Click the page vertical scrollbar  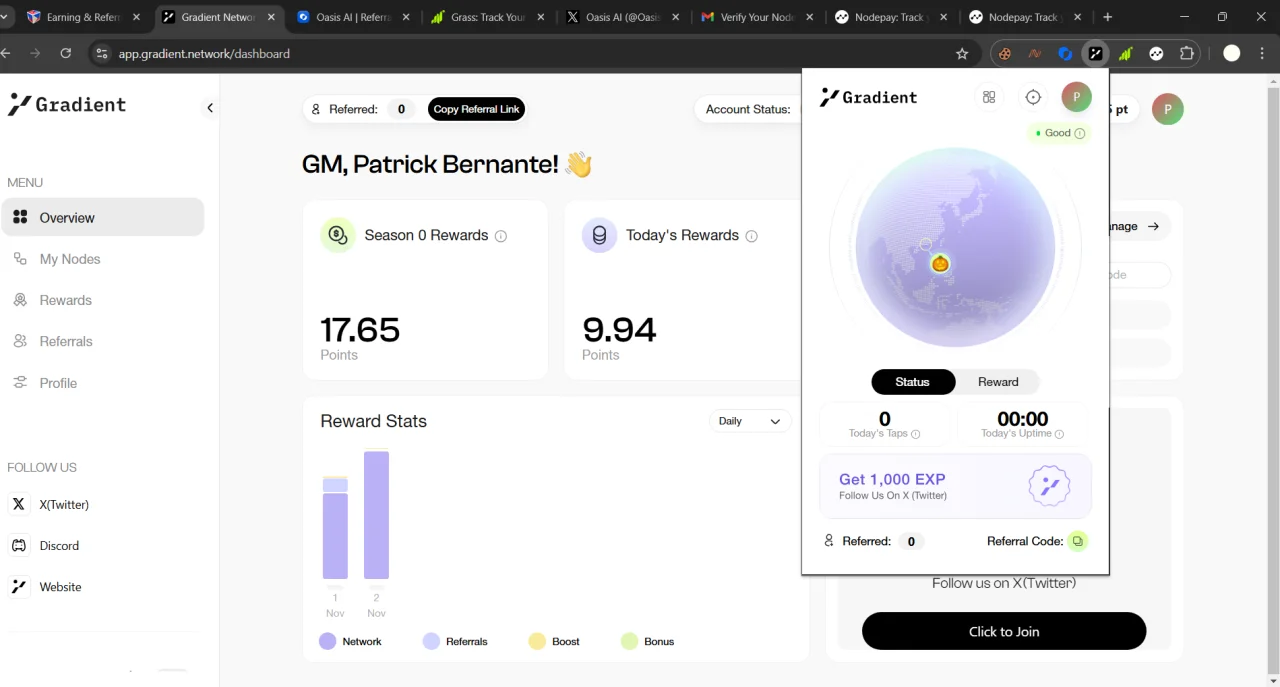[x=1273, y=380]
